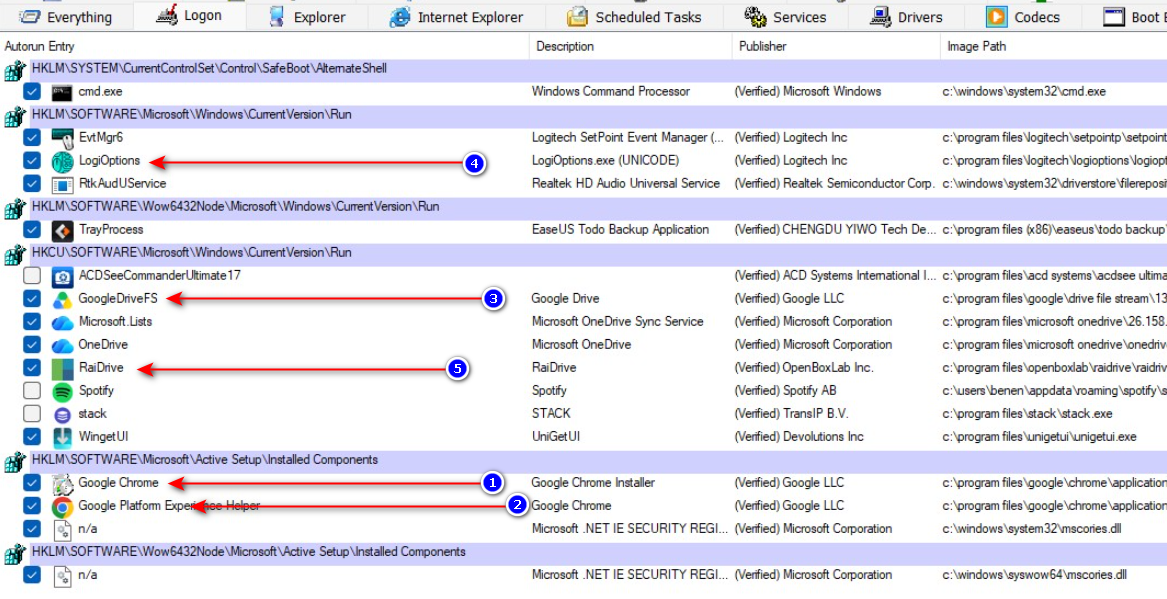Click registry icon of HKCU CurrentVersion Run
1167x599 pixels.
15,255
